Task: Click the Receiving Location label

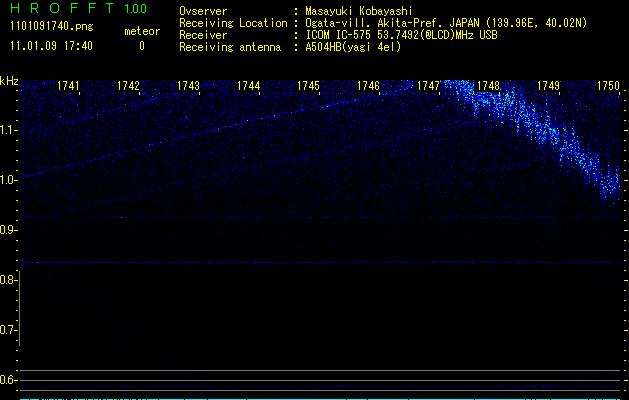Action: 233,23
